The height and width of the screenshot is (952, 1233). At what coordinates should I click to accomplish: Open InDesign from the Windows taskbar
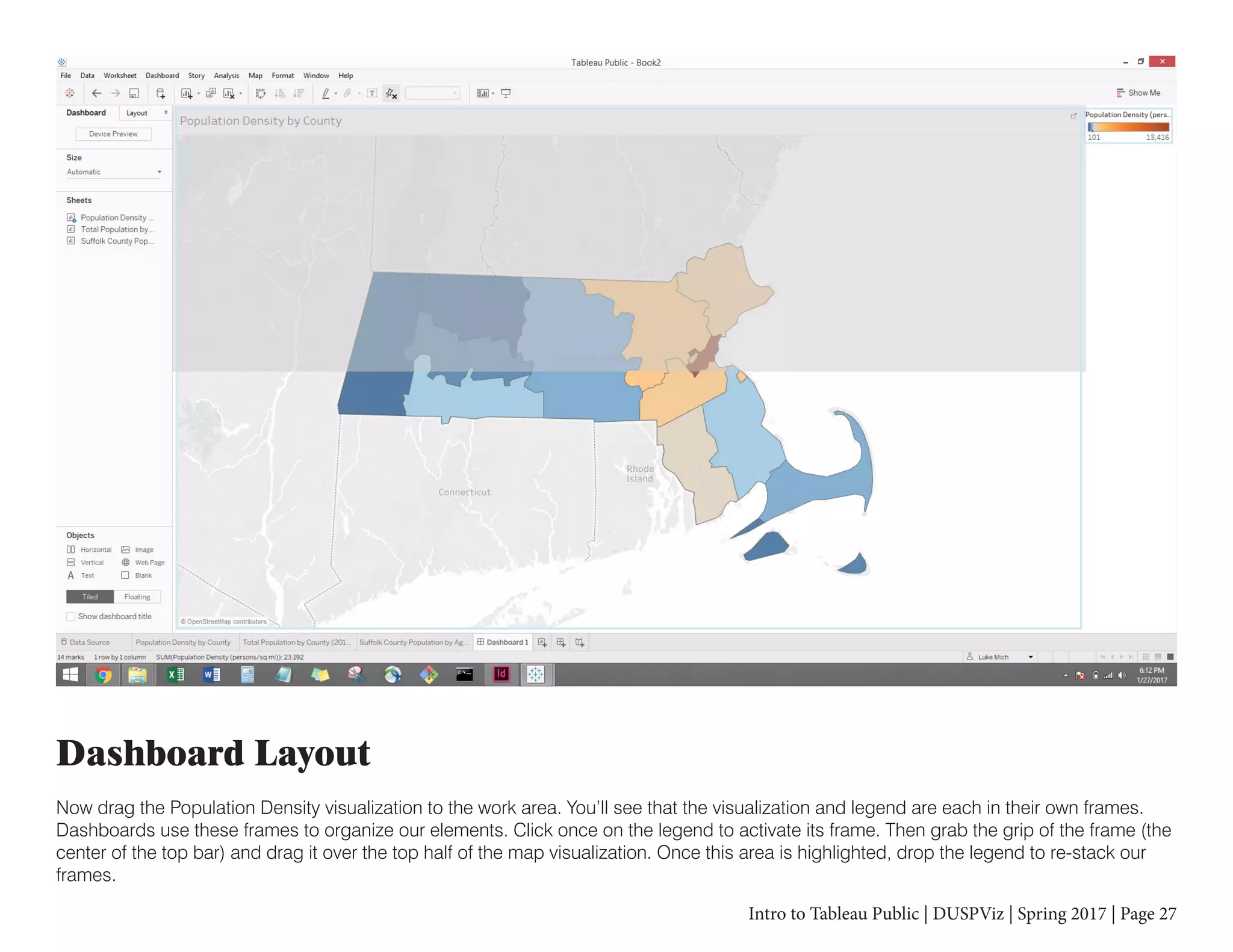[x=501, y=675]
